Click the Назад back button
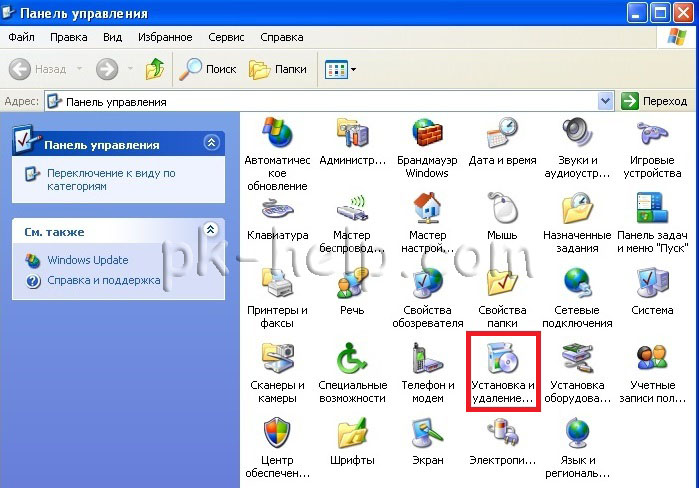Image resolution: width=699 pixels, height=488 pixels. tap(37, 69)
